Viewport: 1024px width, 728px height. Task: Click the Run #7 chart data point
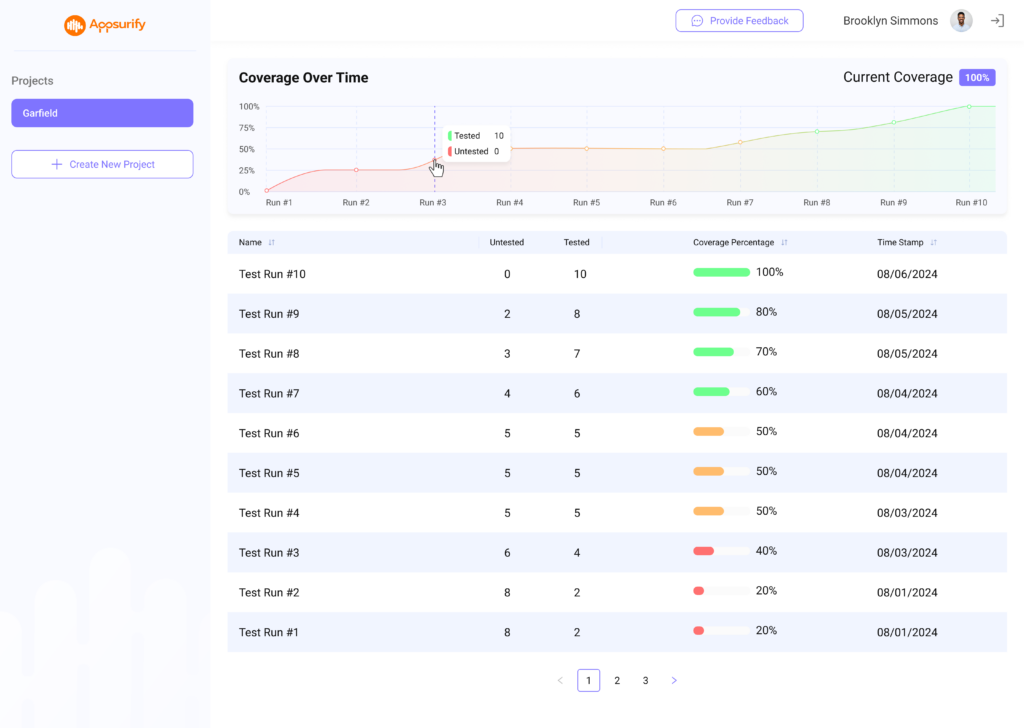coord(740,142)
